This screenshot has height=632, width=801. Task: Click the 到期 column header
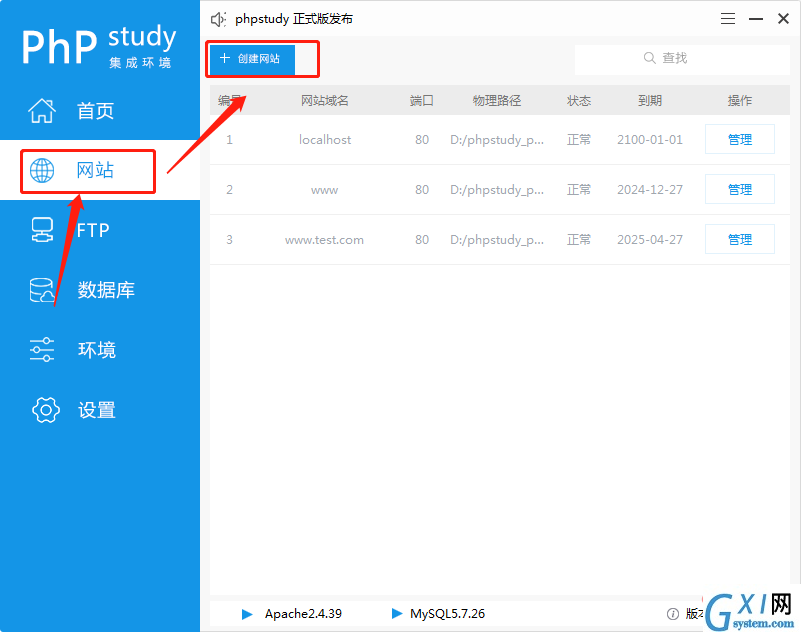650,100
